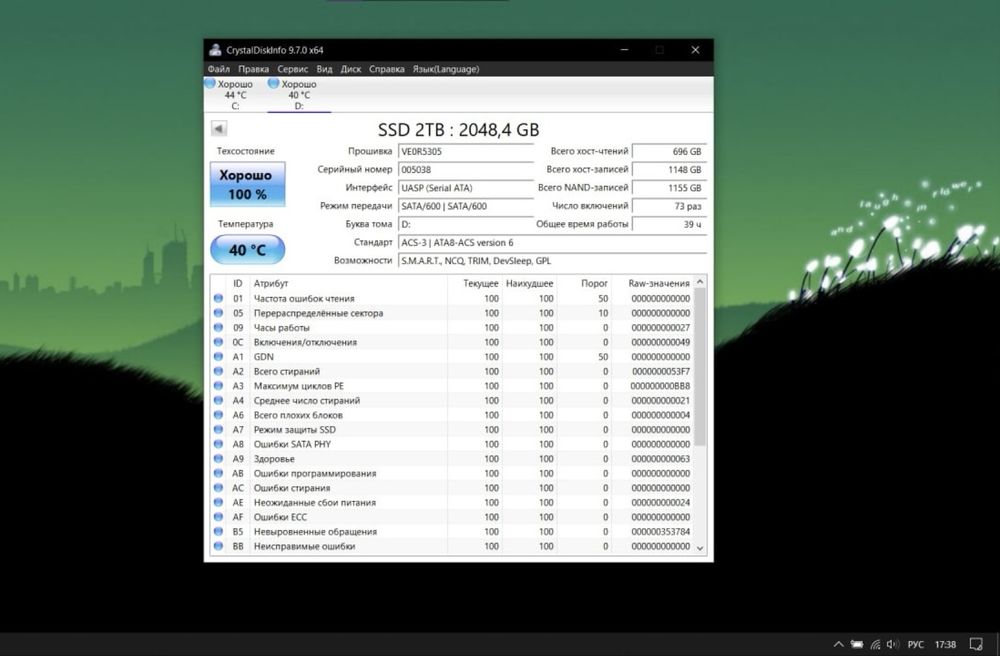Open the Диск menu
The height and width of the screenshot is (656, 1000).
351,69
